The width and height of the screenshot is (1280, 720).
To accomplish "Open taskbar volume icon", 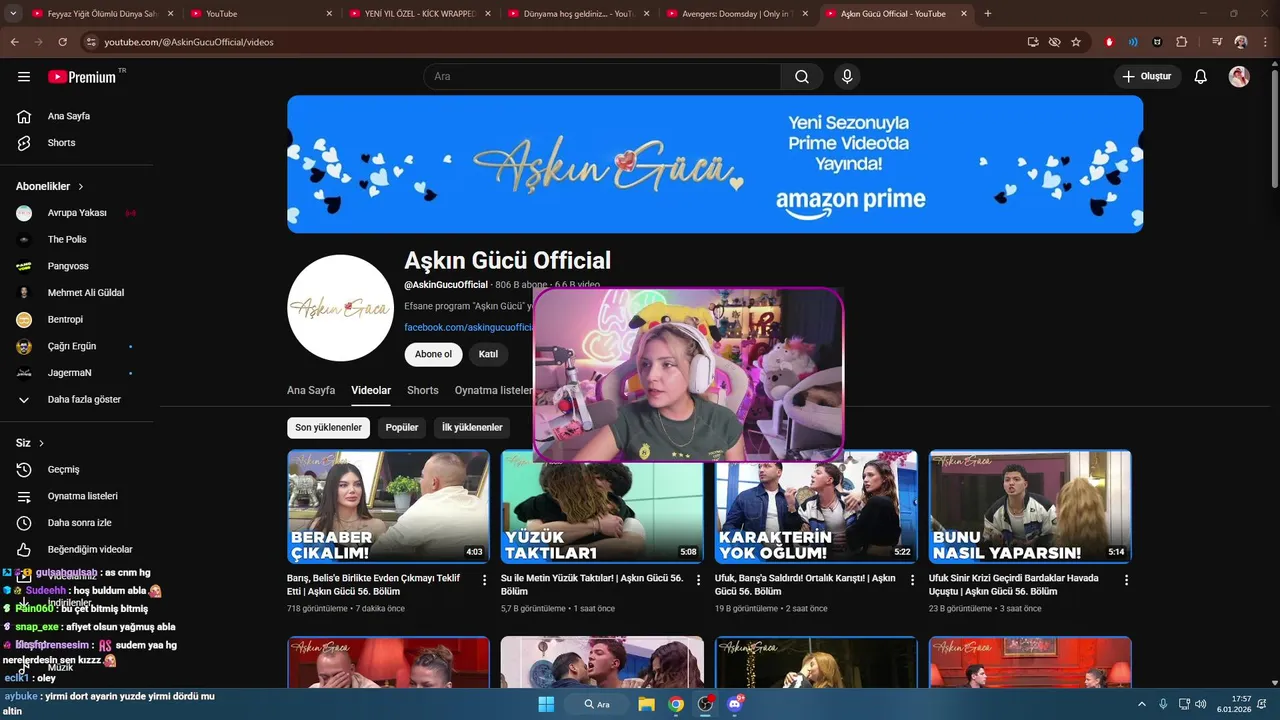I will (1201, 704).
